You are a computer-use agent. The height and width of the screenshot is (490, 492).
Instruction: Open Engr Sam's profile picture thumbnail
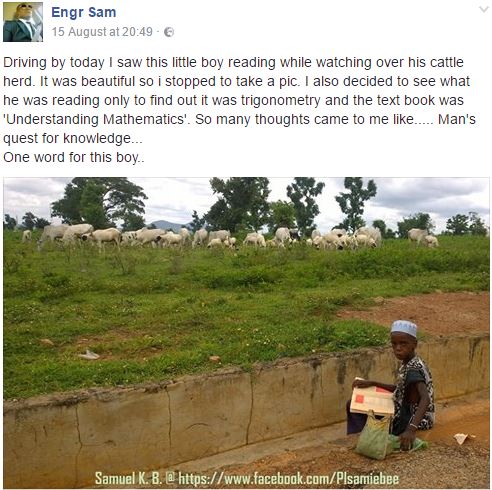(23, 22)
